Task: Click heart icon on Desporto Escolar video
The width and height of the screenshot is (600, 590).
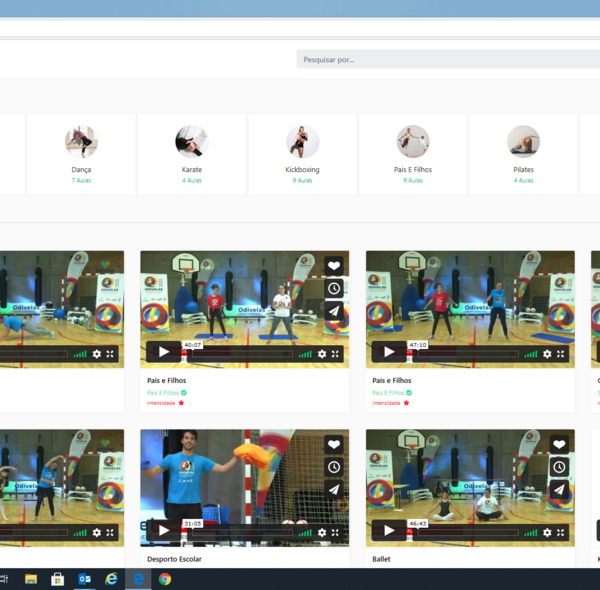Action: click(x=334, y=445)
